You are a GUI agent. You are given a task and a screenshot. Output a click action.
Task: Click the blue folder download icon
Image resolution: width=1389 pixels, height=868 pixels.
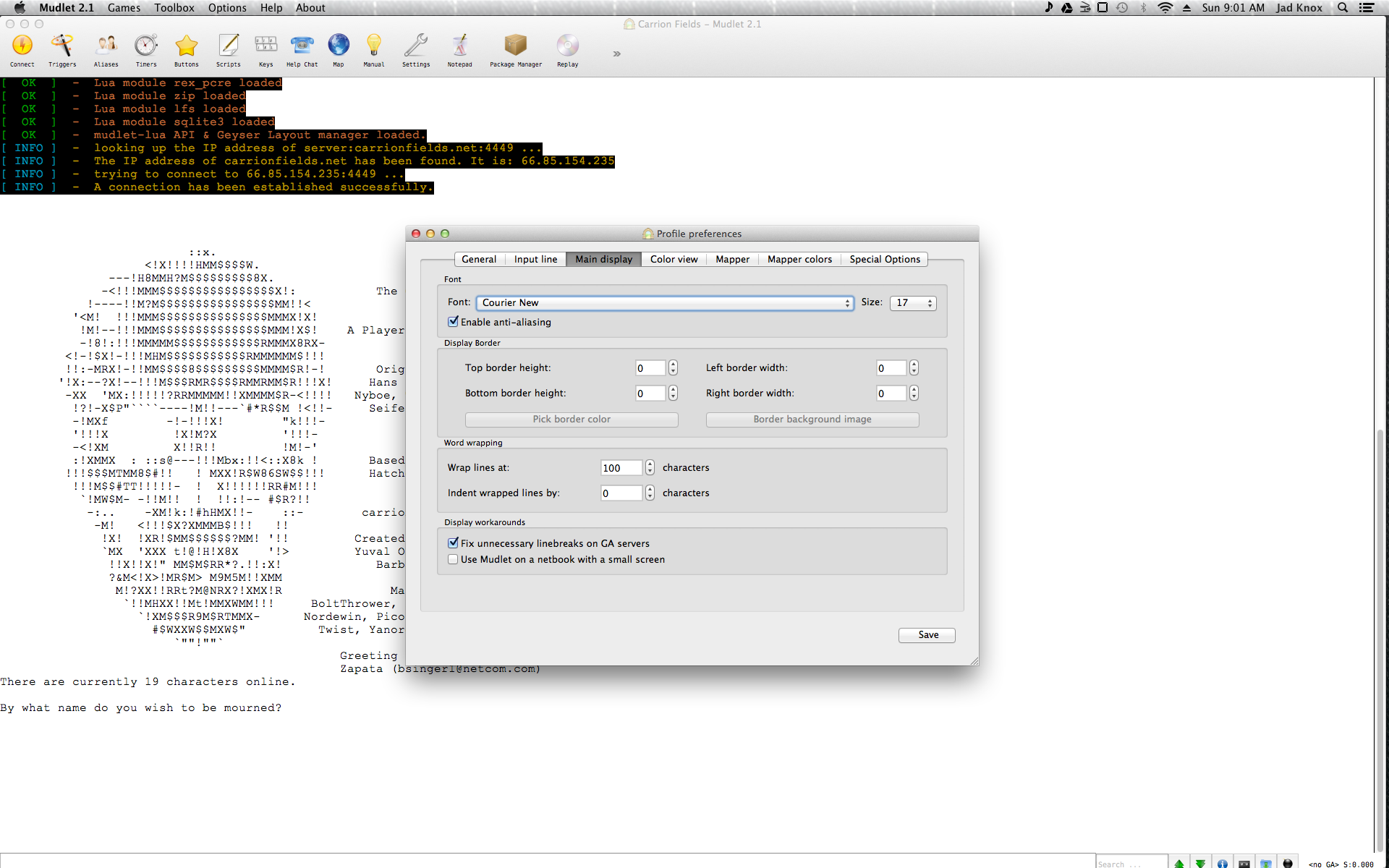tap(1266, 862)
